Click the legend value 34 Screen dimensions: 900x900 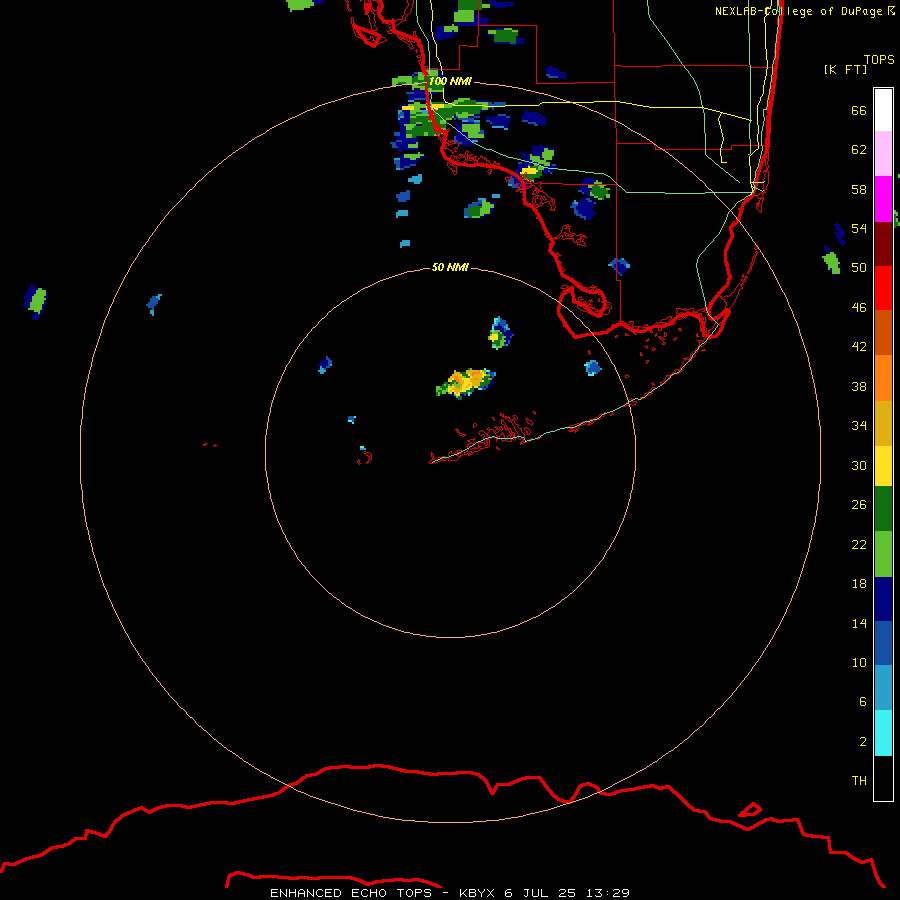tap(859, 426)
